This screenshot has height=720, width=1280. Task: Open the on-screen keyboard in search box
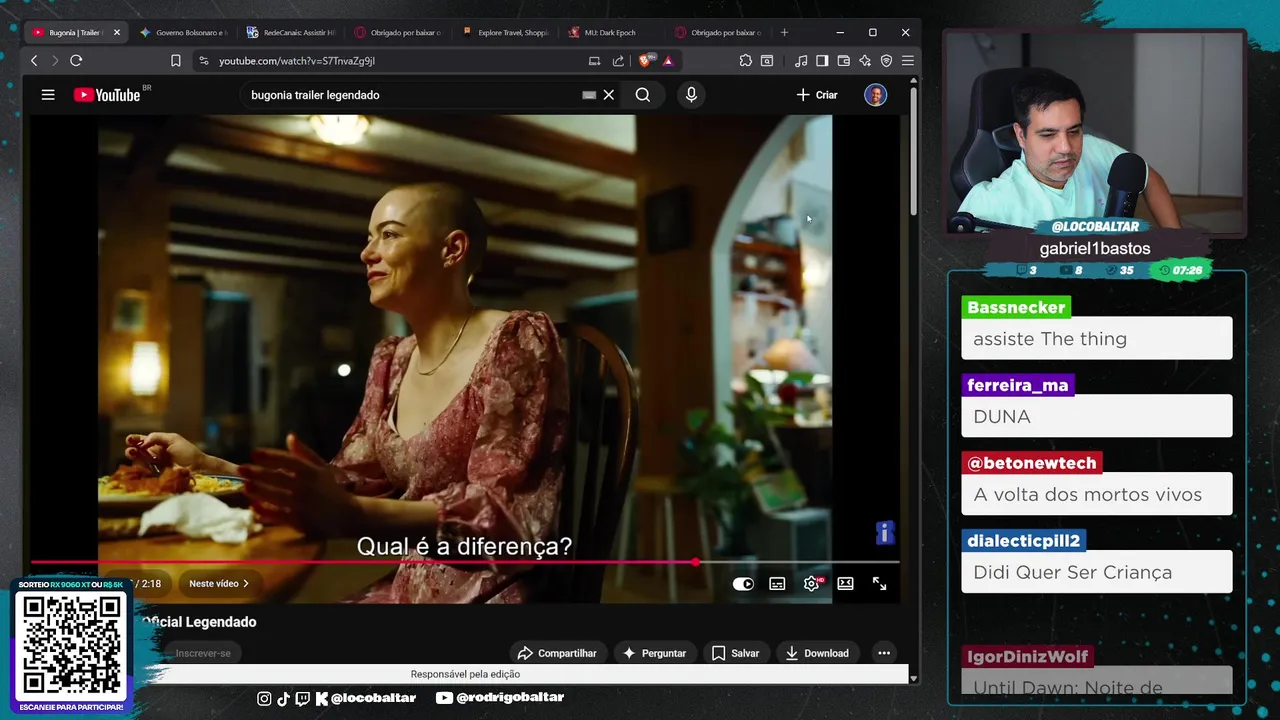589,95
